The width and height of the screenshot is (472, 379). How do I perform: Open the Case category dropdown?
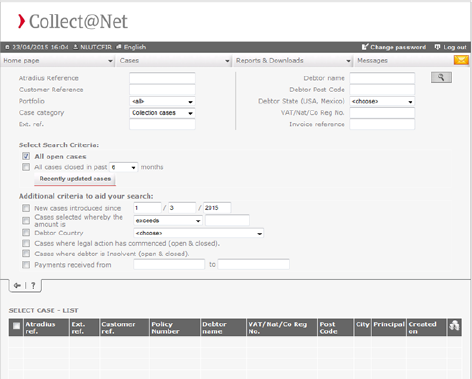(x=162, y=113)
